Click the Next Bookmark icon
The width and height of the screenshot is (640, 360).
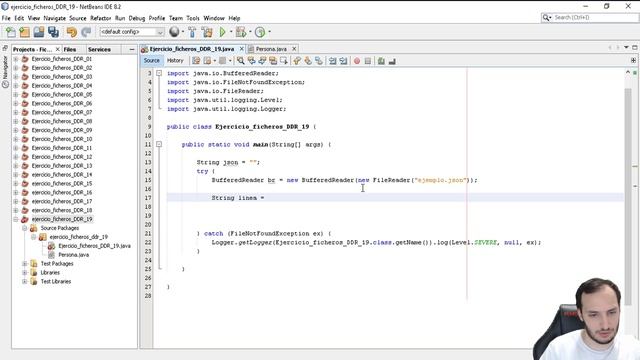coord(308,61)
